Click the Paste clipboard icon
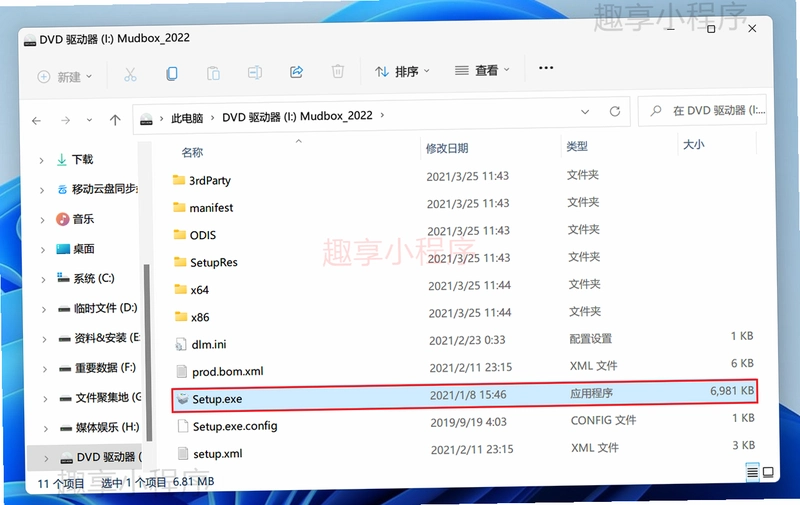This screenshot has width=800, height=505. [213, 73]
